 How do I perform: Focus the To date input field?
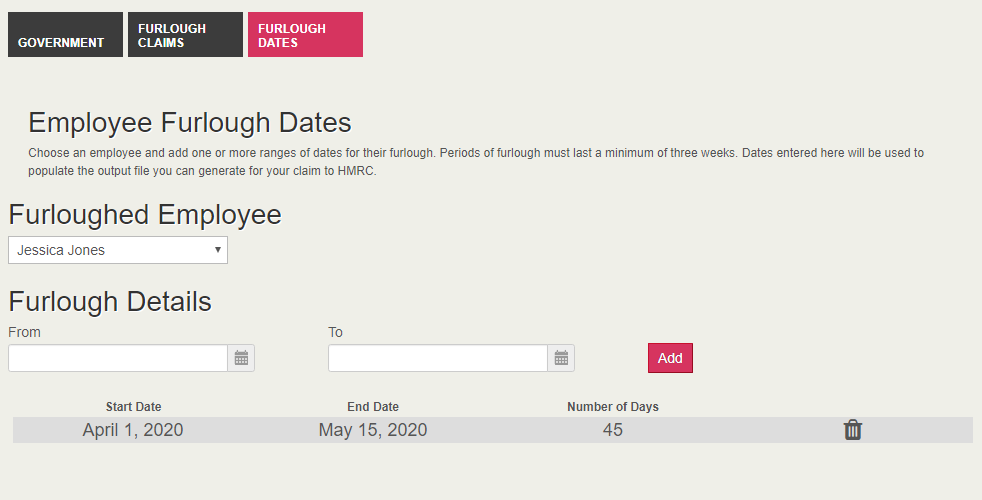(x=438, y=358)
